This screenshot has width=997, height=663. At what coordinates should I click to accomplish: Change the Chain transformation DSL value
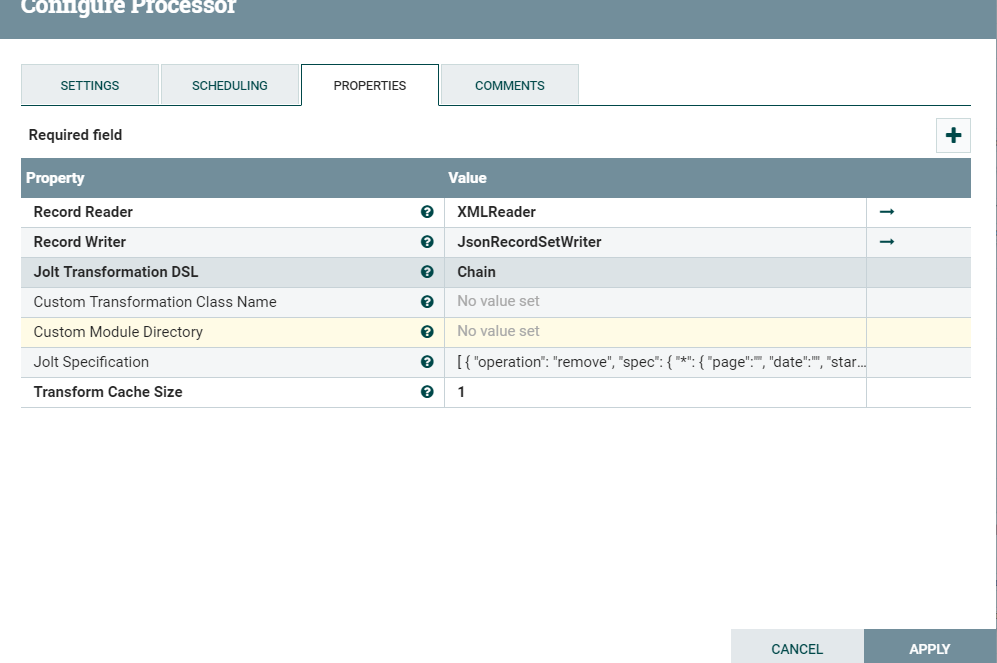point(655,272)
